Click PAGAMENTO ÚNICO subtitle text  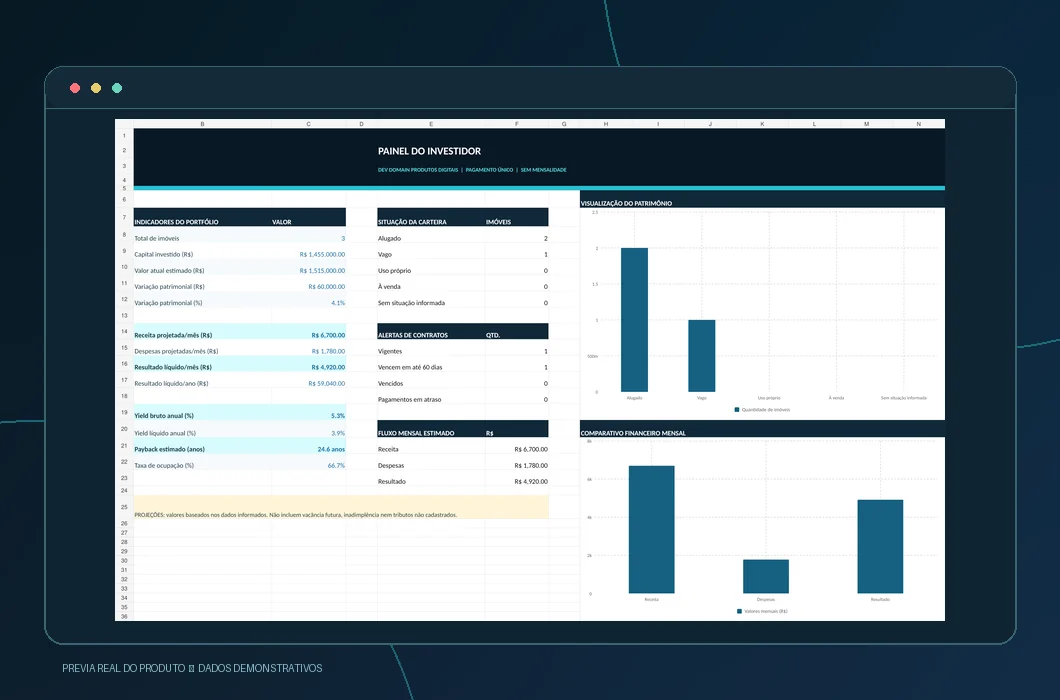[489, 170]
